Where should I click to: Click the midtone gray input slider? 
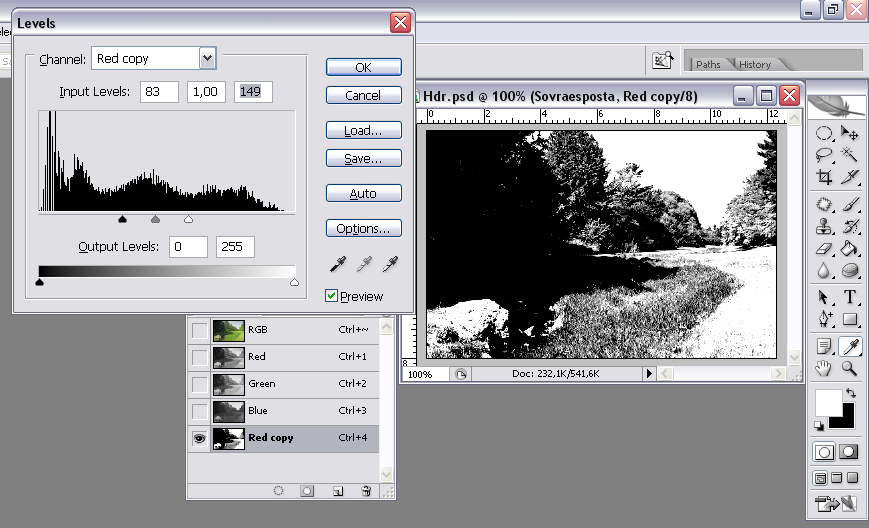[x=155, y=218]
